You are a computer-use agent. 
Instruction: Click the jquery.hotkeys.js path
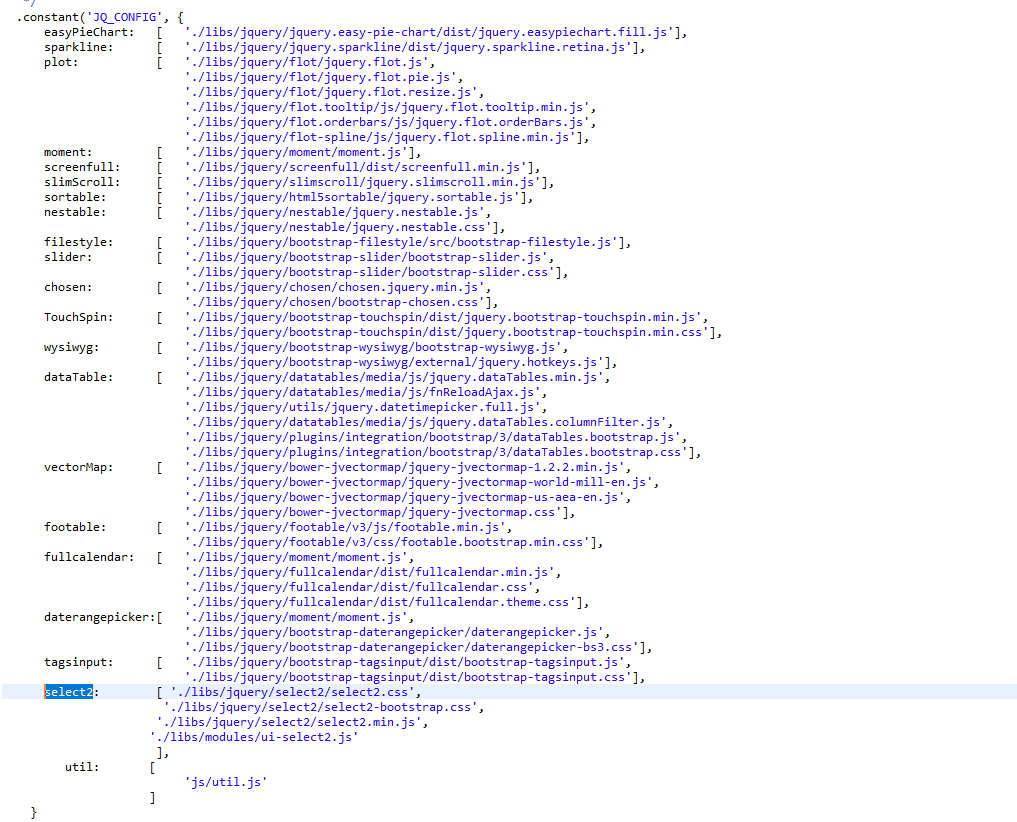click(x=394, y=361)
